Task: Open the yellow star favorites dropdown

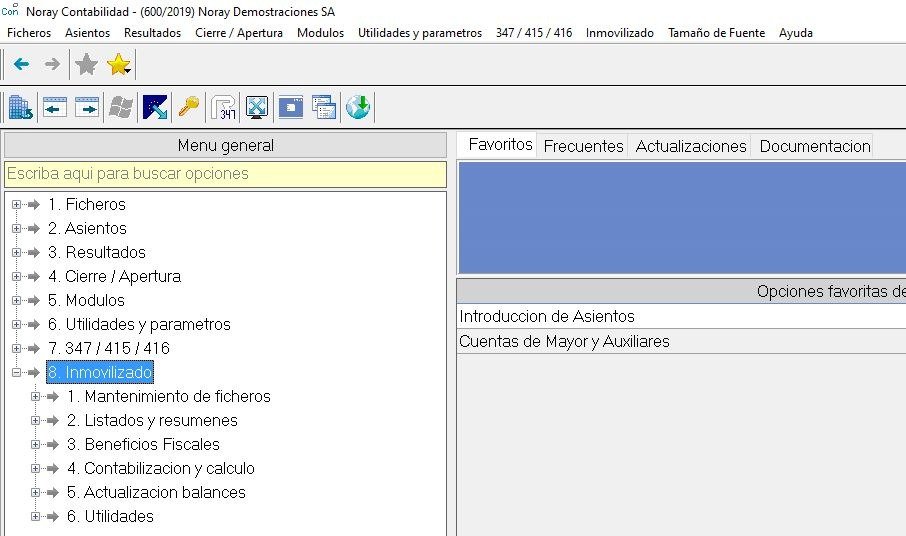Action: (x=119, y=64)
